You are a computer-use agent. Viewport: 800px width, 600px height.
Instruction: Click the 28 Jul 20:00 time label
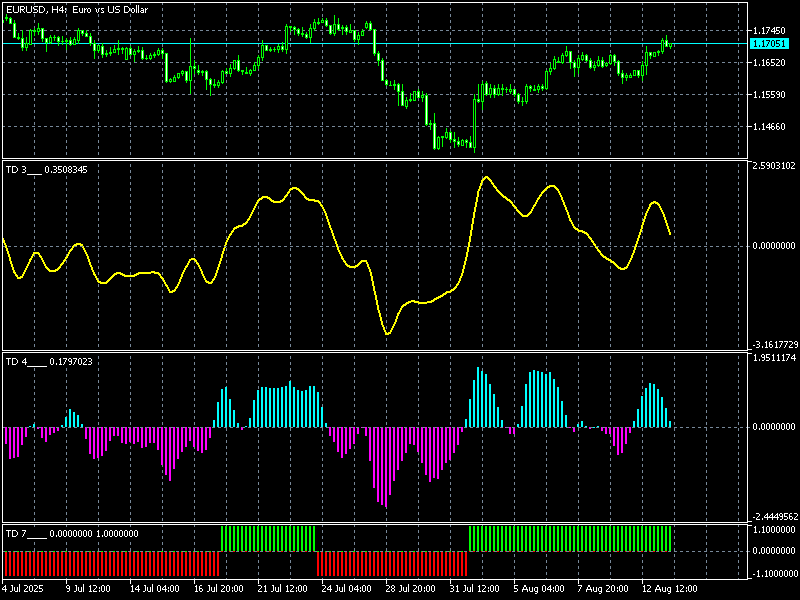coord(410,589)
